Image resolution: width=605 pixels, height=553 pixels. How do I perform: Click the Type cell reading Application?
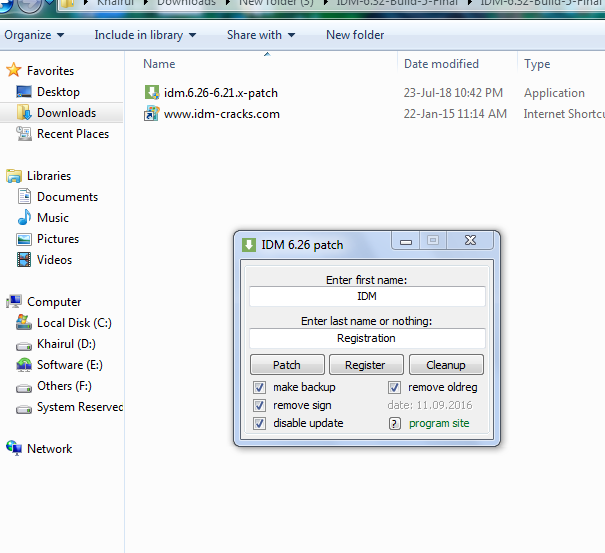click(554, 93)
